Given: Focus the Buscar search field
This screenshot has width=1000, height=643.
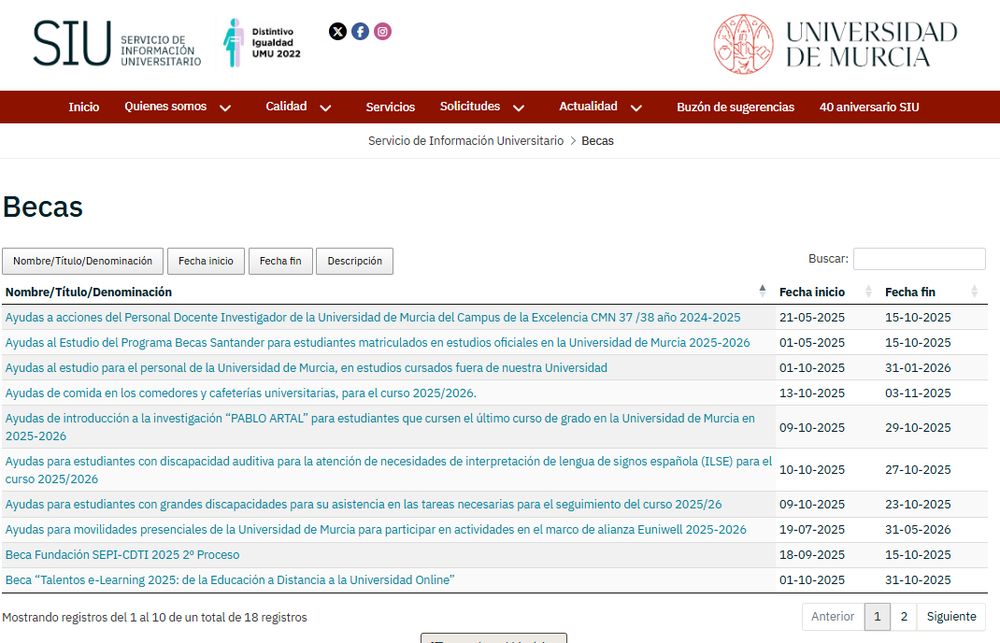Looking at the screenshot, I should [x=919, y=259].
